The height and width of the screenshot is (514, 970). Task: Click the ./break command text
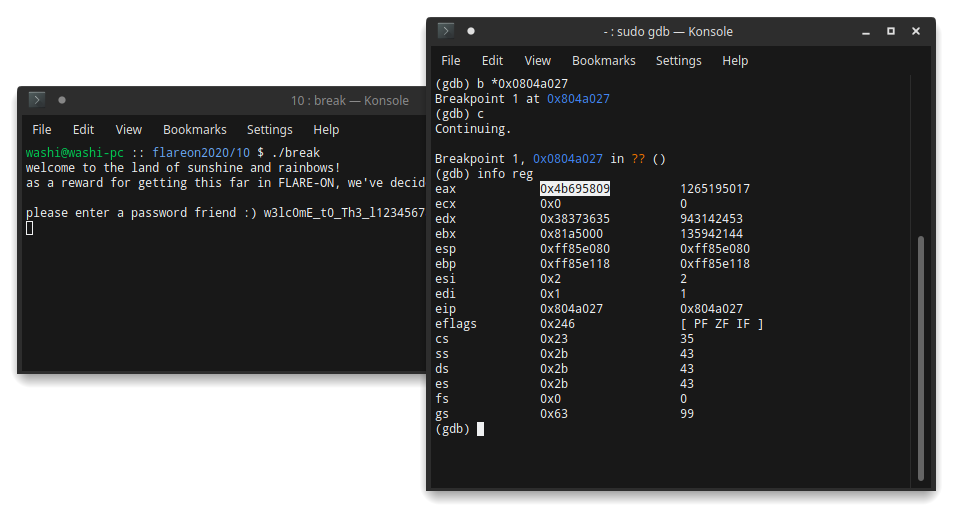pos(296,152)
